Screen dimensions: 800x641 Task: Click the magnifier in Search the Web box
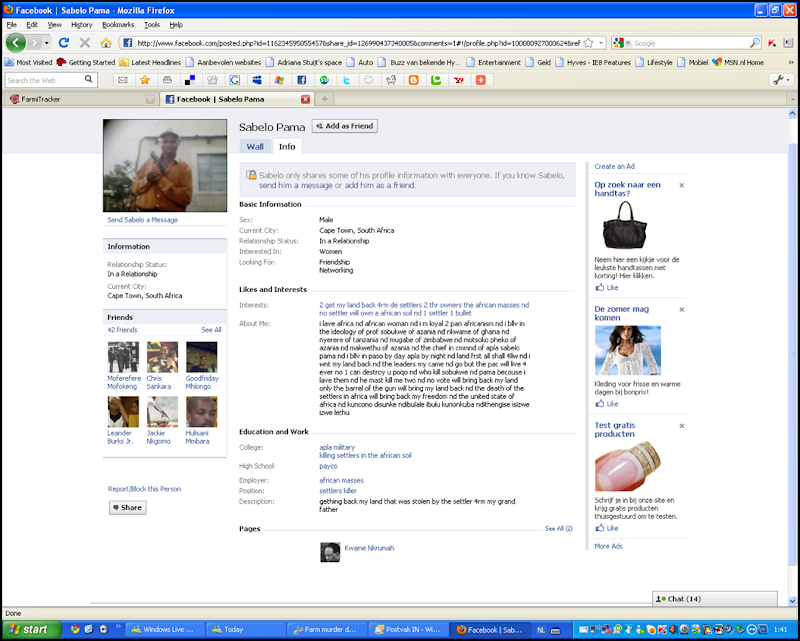[89, 80]
